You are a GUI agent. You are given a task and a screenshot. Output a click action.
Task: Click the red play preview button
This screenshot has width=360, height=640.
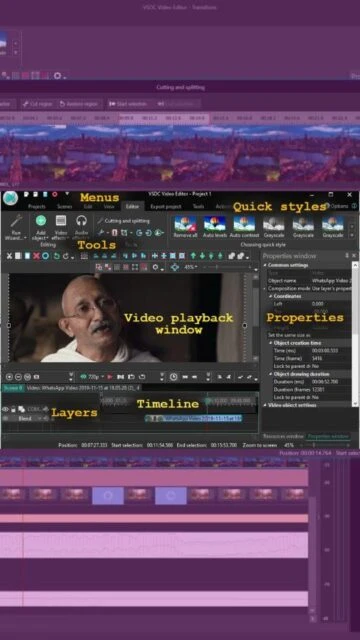pos(109,377)
